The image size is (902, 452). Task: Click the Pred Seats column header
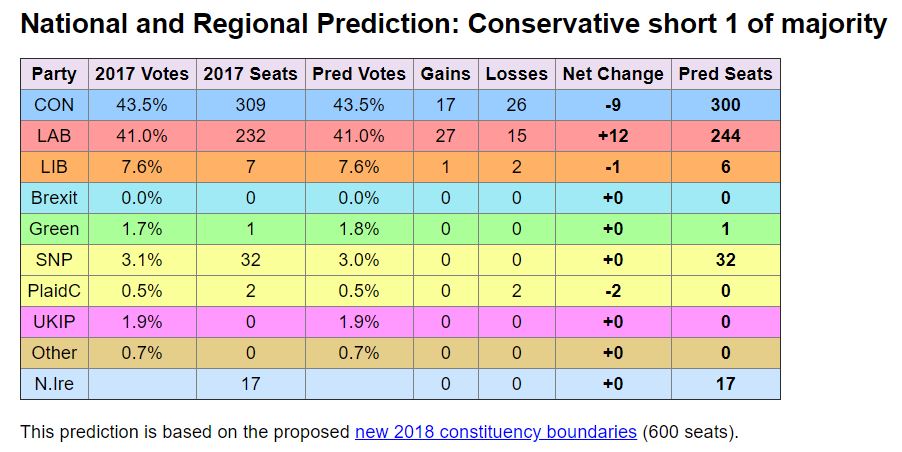click(725, 74)
